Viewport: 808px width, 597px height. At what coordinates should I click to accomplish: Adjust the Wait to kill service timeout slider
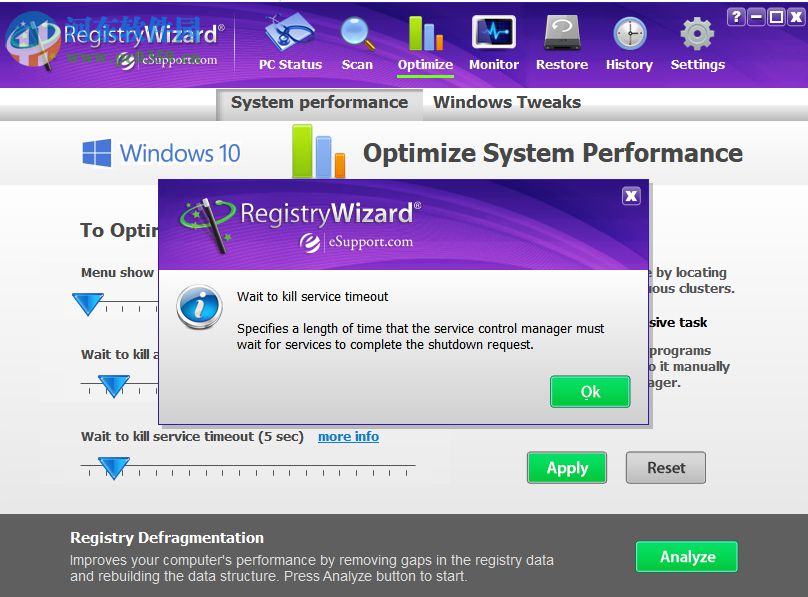(x=111, y=468)
